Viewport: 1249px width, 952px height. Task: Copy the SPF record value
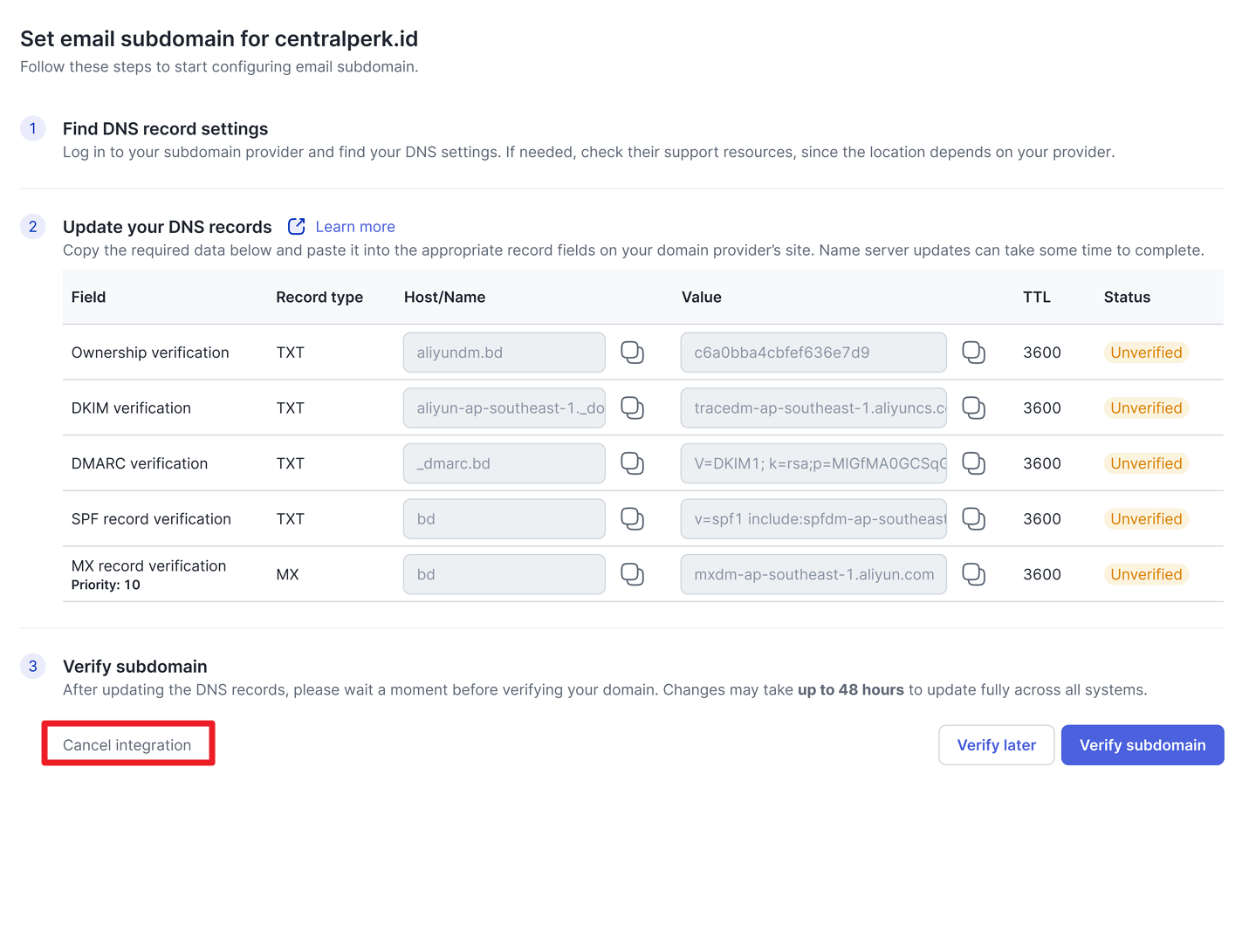(x=973, y=519)
